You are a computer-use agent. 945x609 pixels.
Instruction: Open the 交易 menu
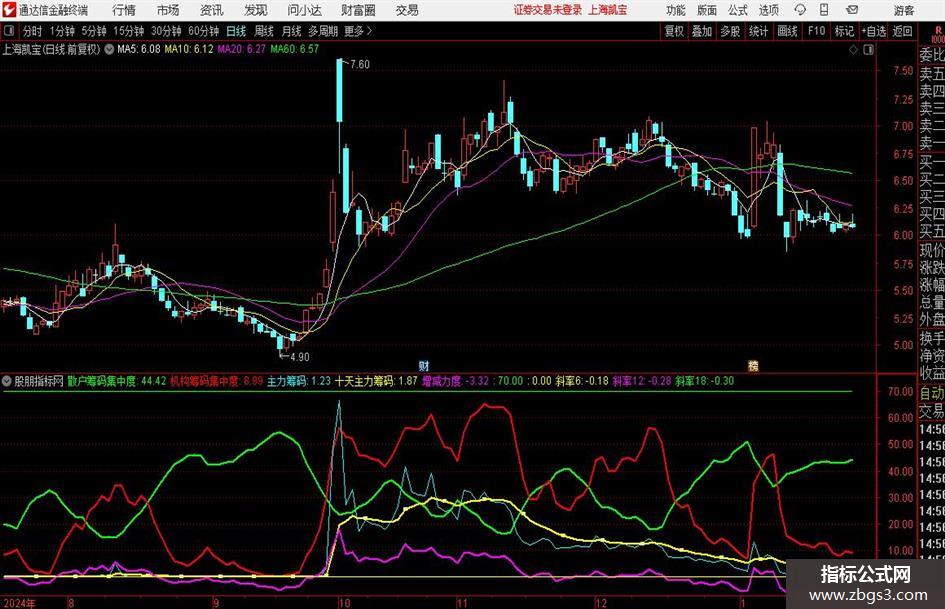click(x=407, y=10)
